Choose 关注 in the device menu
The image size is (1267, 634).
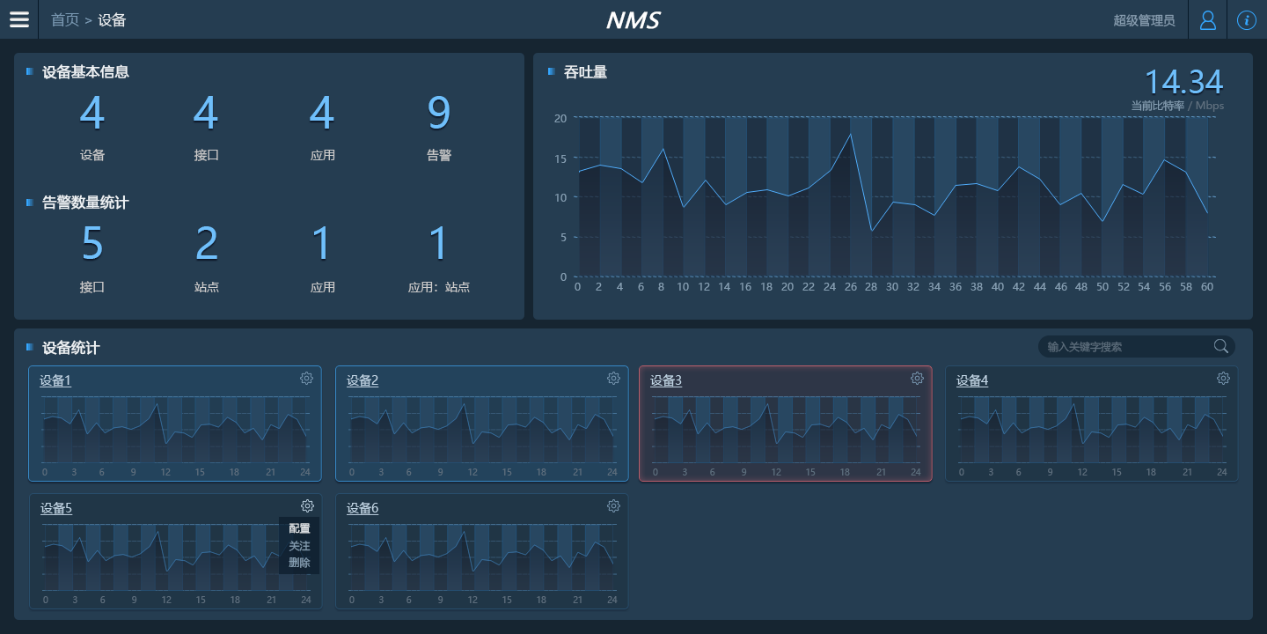coord(299,546)
